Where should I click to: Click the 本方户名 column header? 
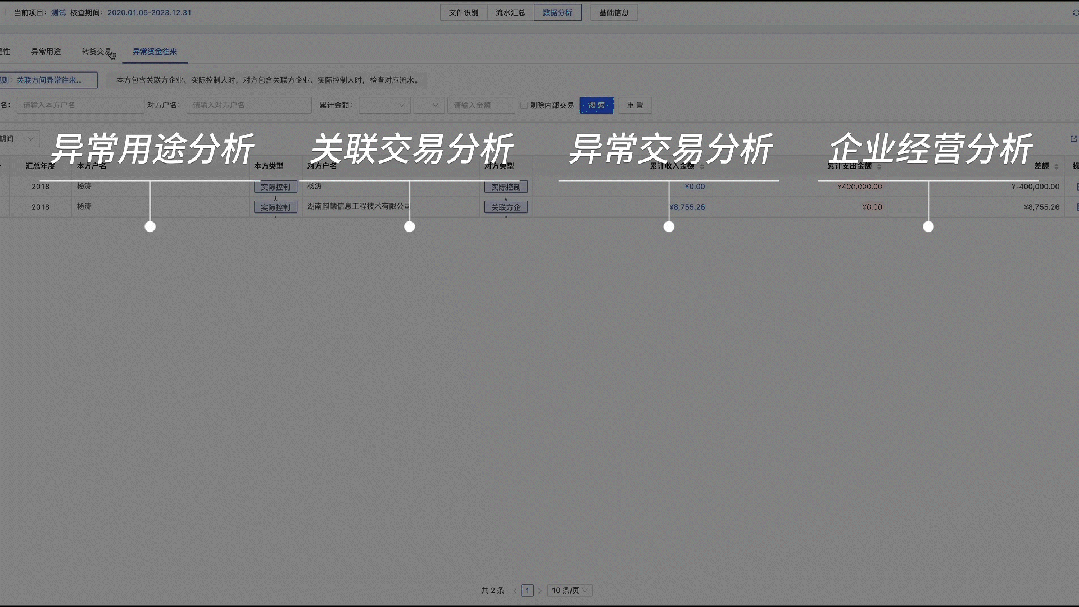[x=92, y=166]
